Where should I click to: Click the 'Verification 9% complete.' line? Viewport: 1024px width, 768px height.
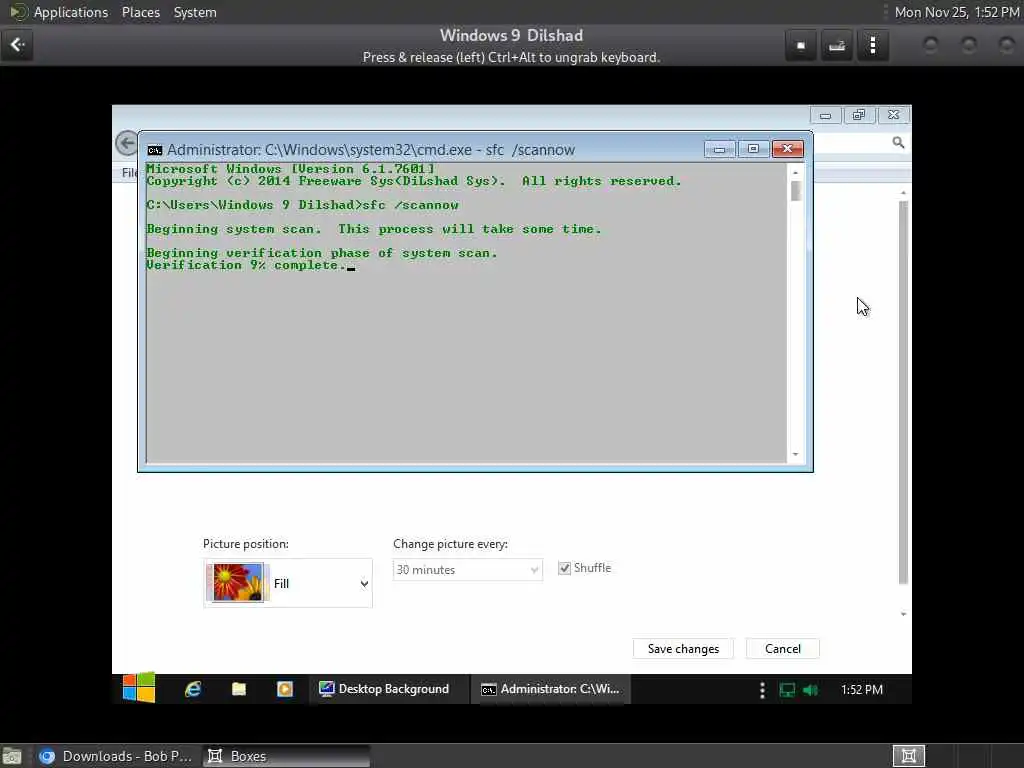coord(246,265)
